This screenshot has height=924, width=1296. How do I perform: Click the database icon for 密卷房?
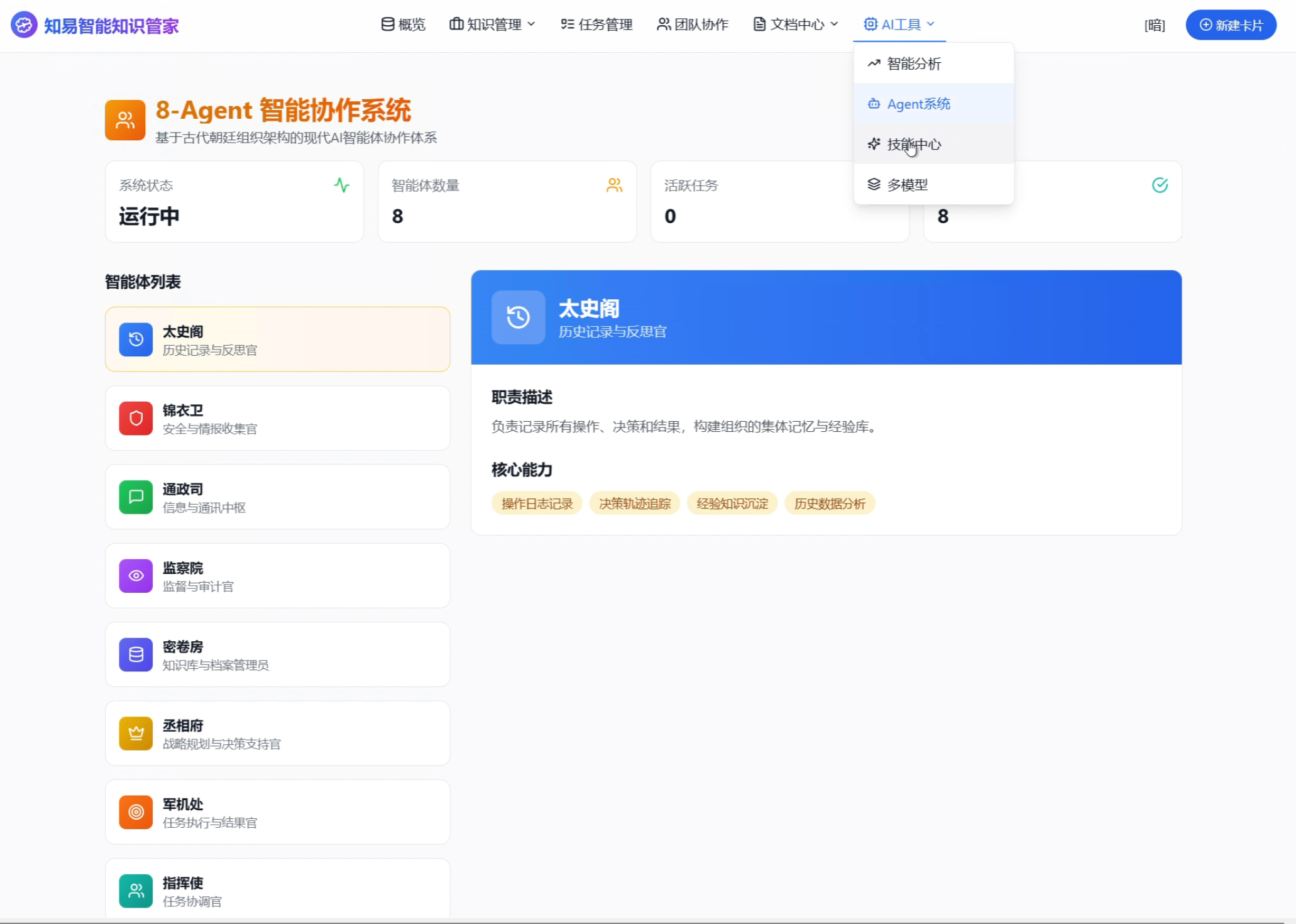(136, 655)
